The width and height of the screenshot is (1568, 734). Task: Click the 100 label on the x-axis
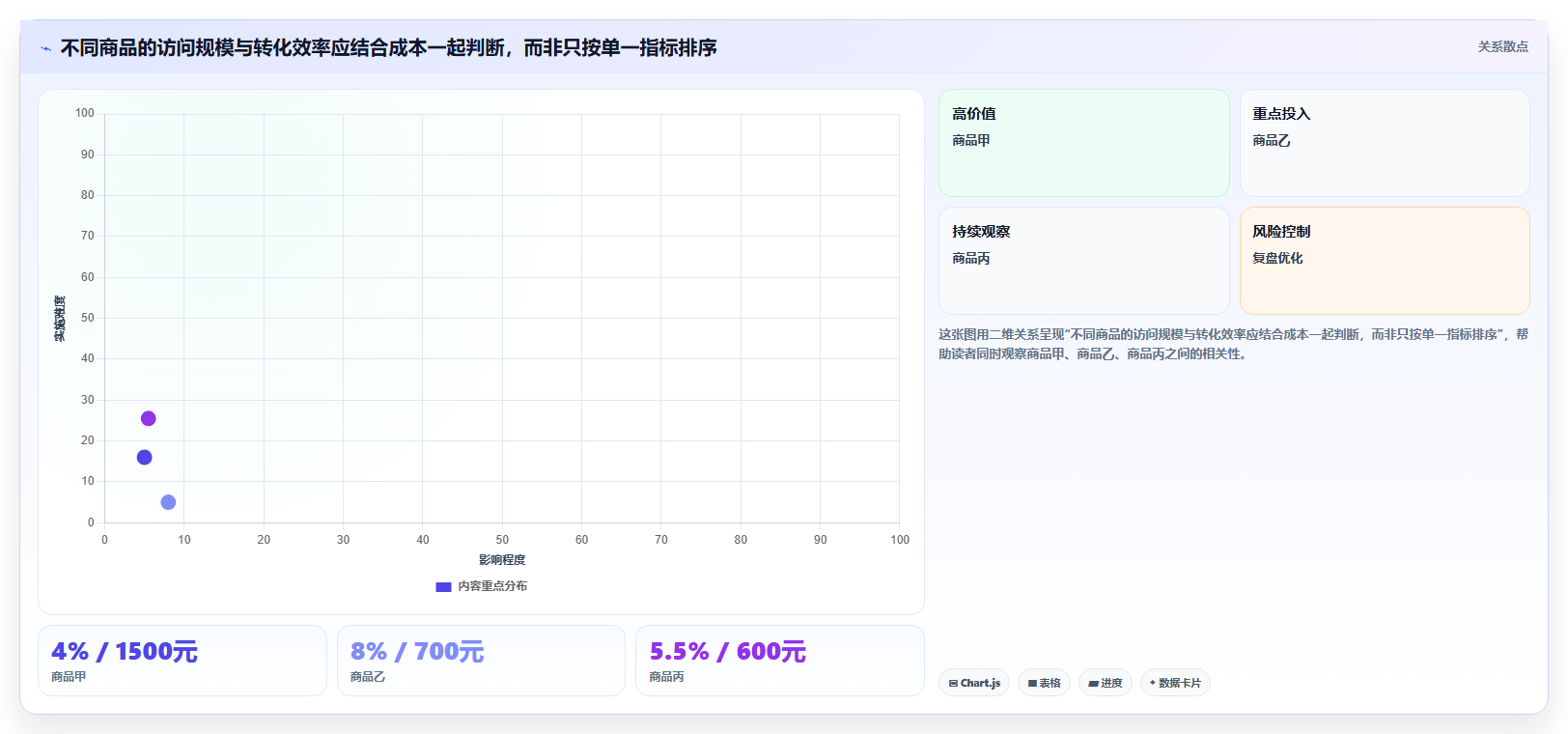(900, 540)
